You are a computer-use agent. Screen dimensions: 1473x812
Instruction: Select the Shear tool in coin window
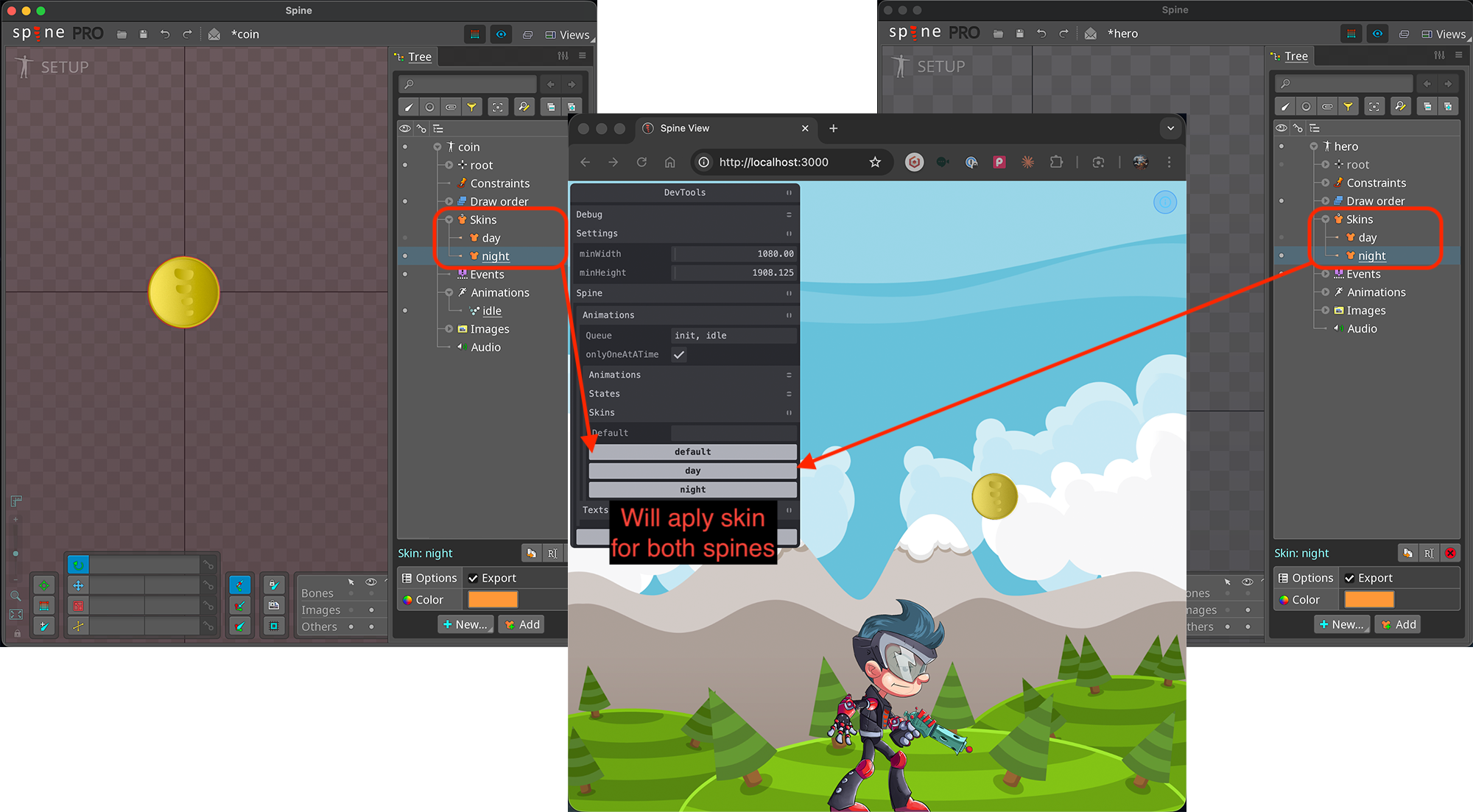pyautogui.click(x=78, y=626)
